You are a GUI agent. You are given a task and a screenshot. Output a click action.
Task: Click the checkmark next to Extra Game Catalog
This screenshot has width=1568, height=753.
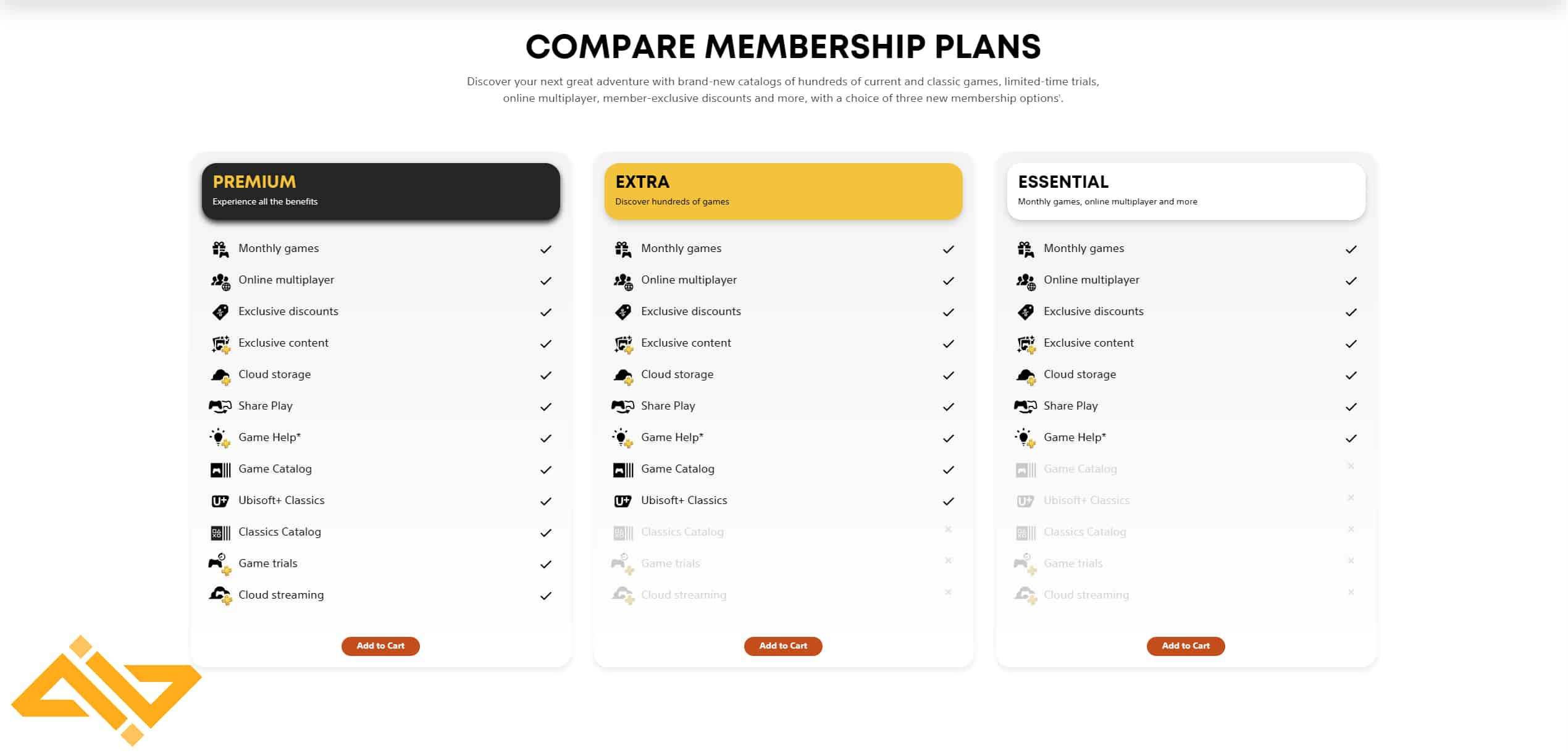[x=948, y=469]
